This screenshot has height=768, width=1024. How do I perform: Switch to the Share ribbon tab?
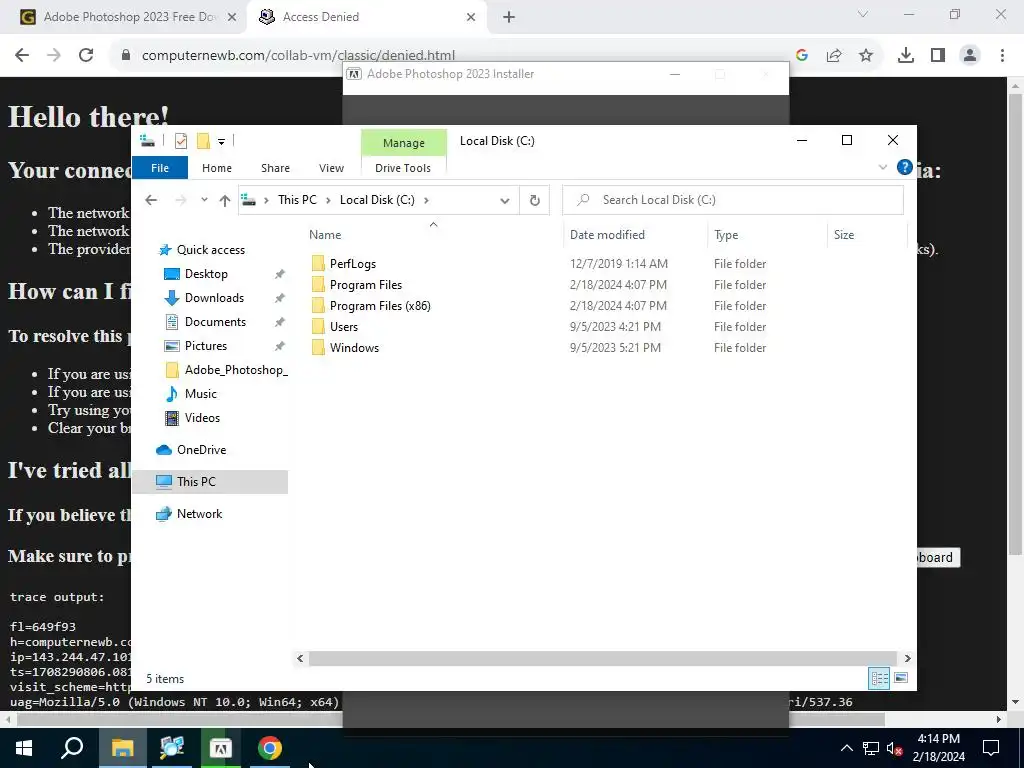(276, 168)
